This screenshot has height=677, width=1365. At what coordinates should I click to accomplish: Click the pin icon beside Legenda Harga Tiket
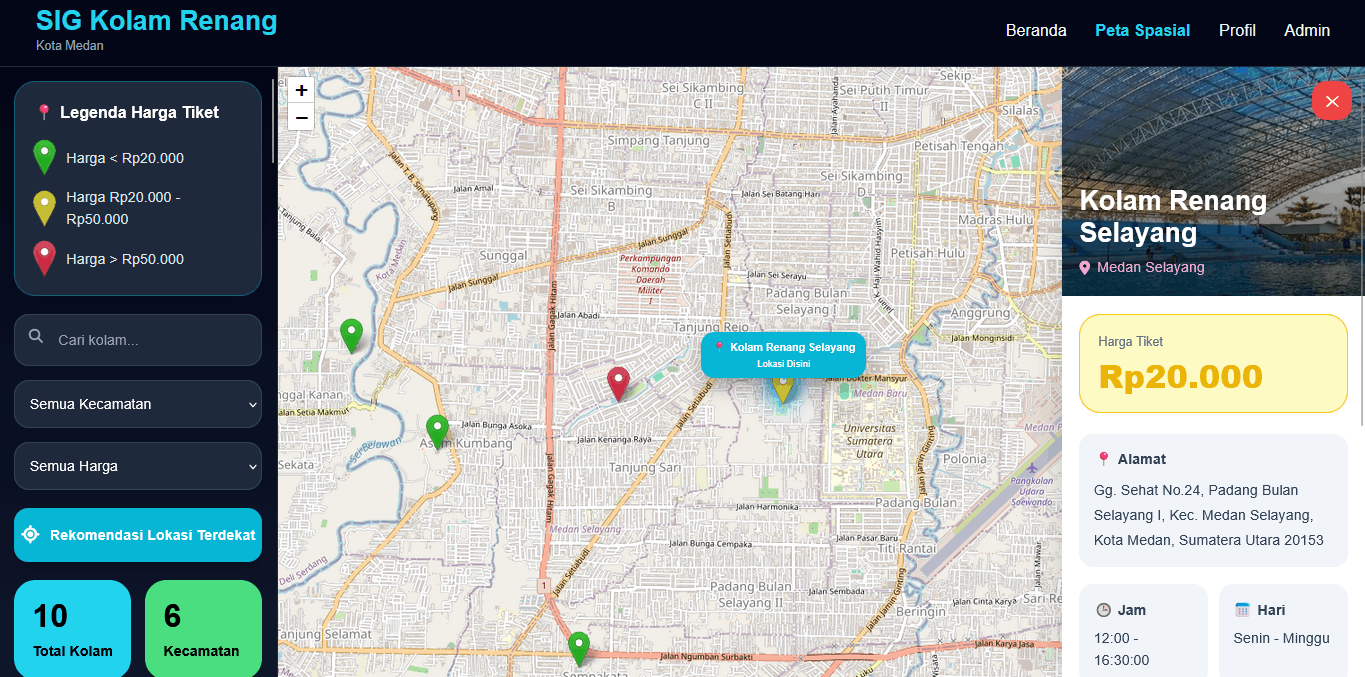44,112
